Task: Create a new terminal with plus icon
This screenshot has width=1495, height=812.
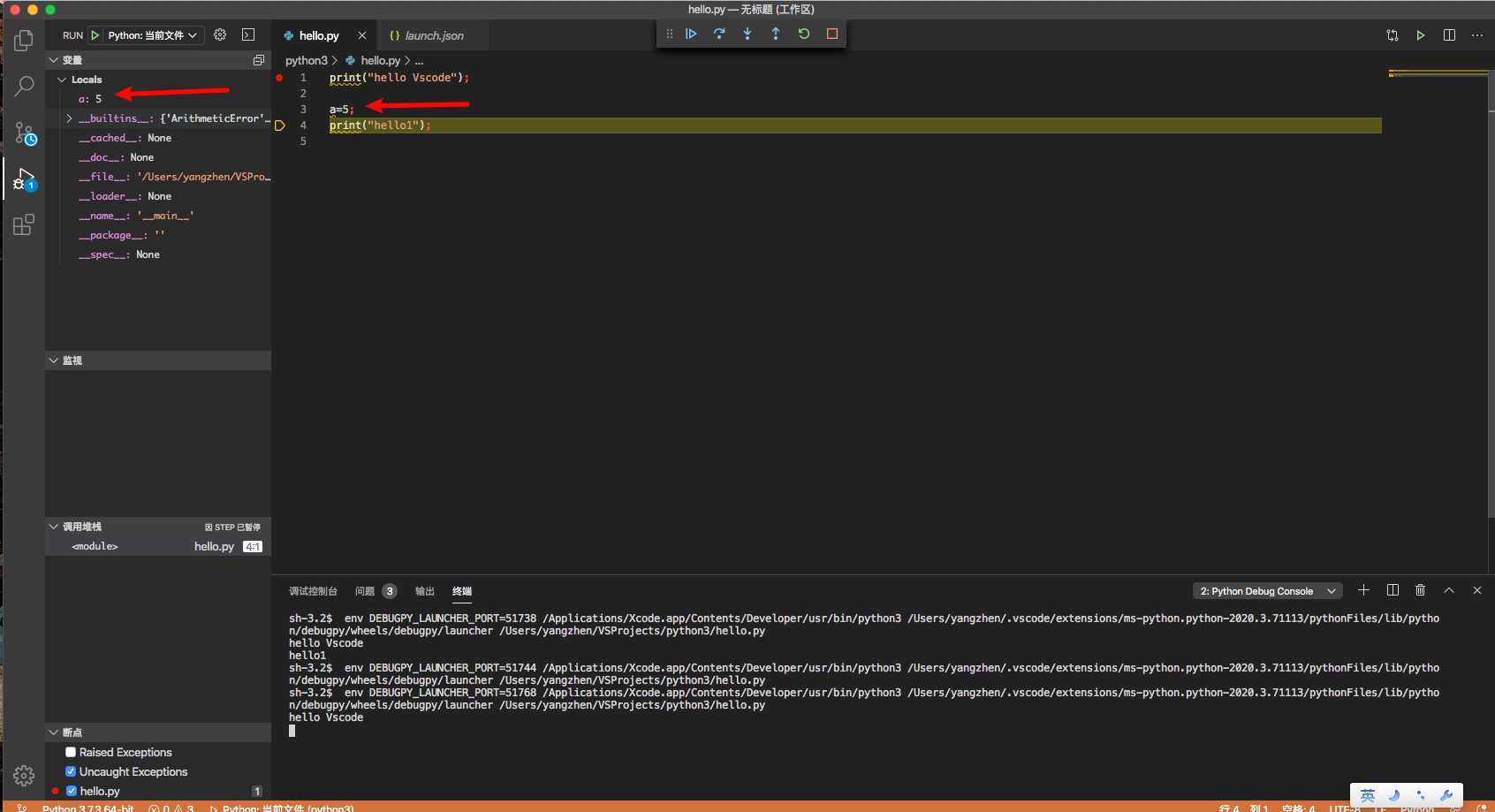Action: (x=1364, y=590)
